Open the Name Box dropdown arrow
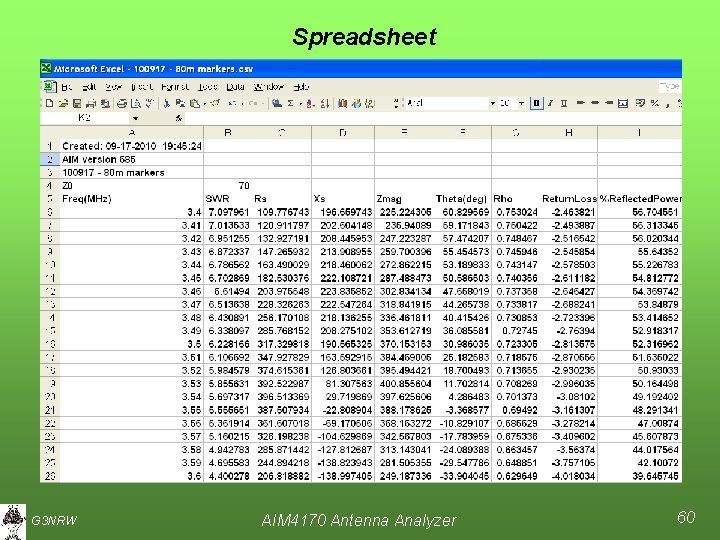The image size is (720, 540). pyautogui.click(x=135, y=118)
